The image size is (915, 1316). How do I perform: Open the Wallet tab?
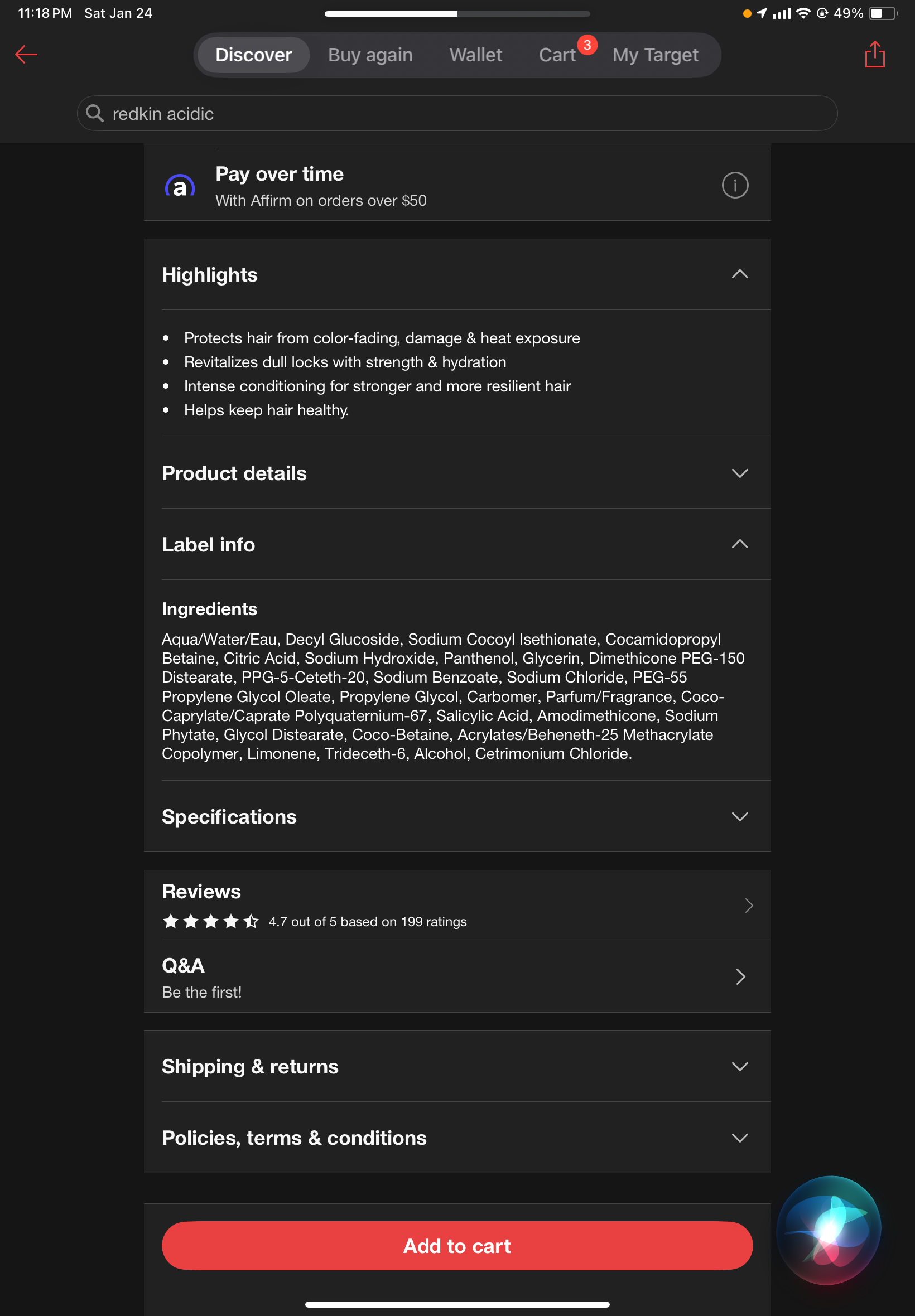(x=475, y=55)
